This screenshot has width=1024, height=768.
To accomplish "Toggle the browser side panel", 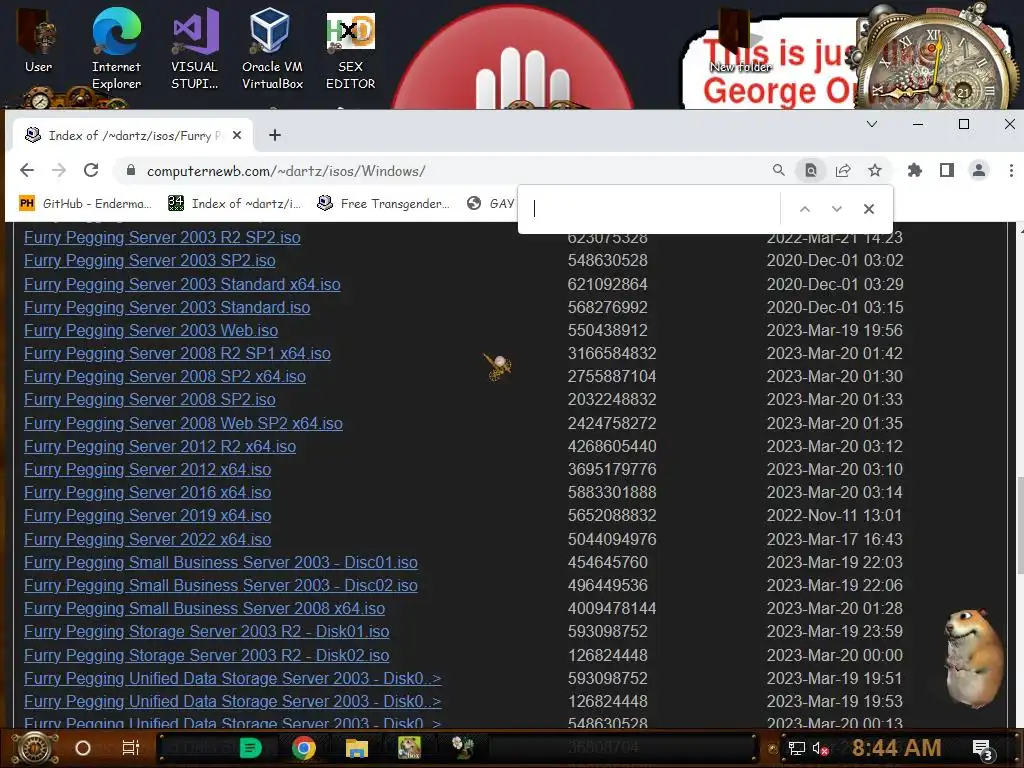I will click(x=946, y=170).
